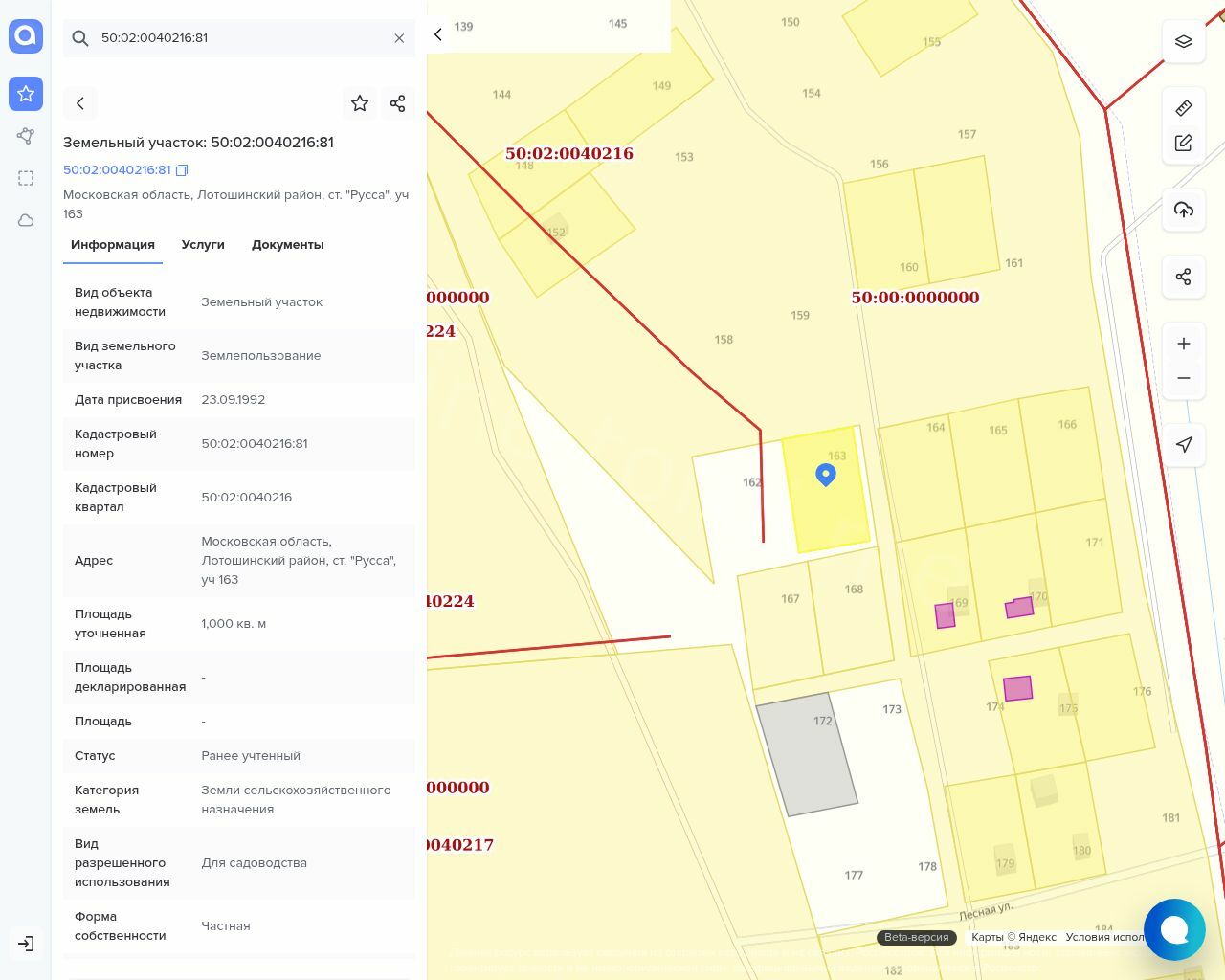This screenshot has width=1225, height=980.
Task: Click the login icon at sidebar bottom
Action: 26,944
